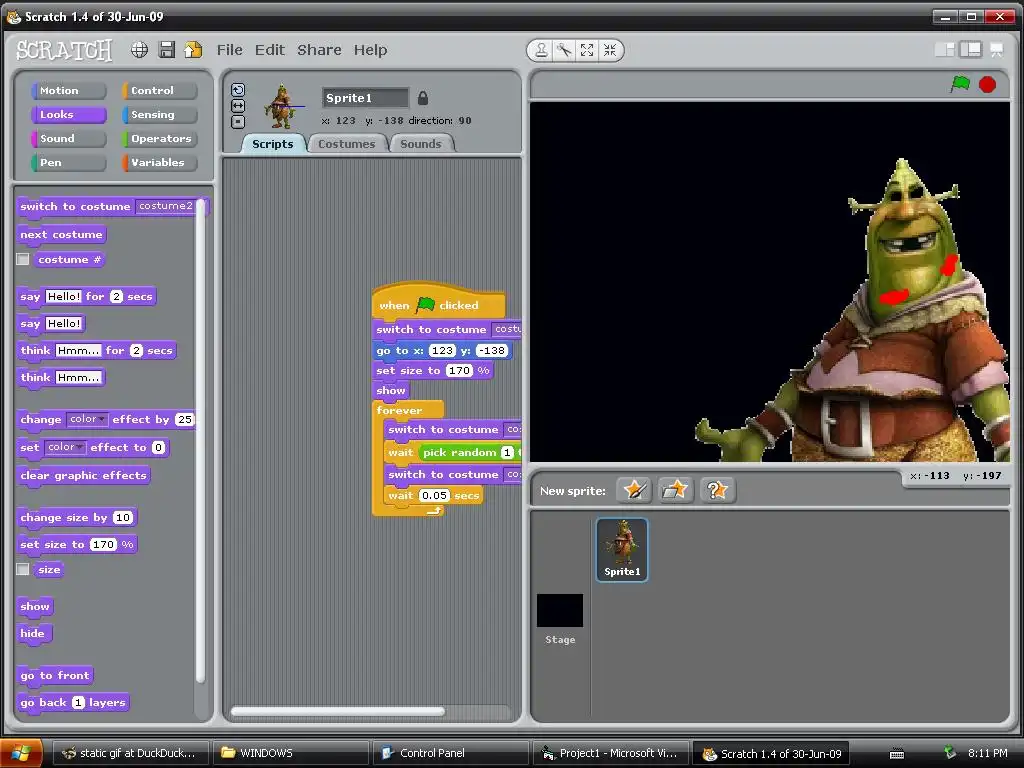The height and width of the screenshot is (768, 1024).
Task: Open the Edit menu
Action: tap(270, 50)
